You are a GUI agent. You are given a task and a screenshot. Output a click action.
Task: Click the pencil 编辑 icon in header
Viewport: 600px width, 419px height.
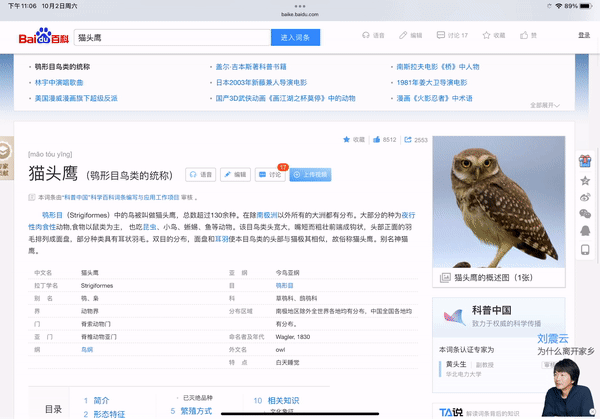pyautogui.click(x=403, y=35)
